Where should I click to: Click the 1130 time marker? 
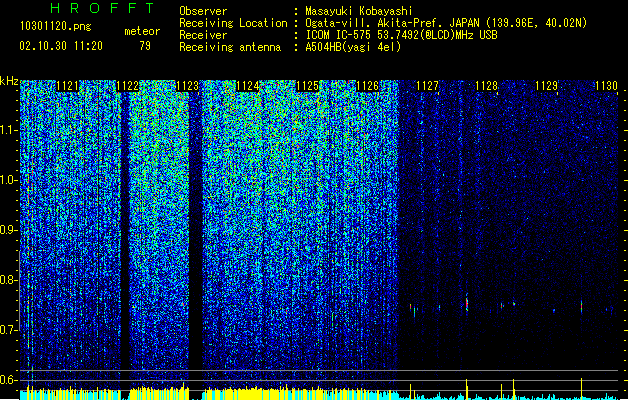[606, 86]
